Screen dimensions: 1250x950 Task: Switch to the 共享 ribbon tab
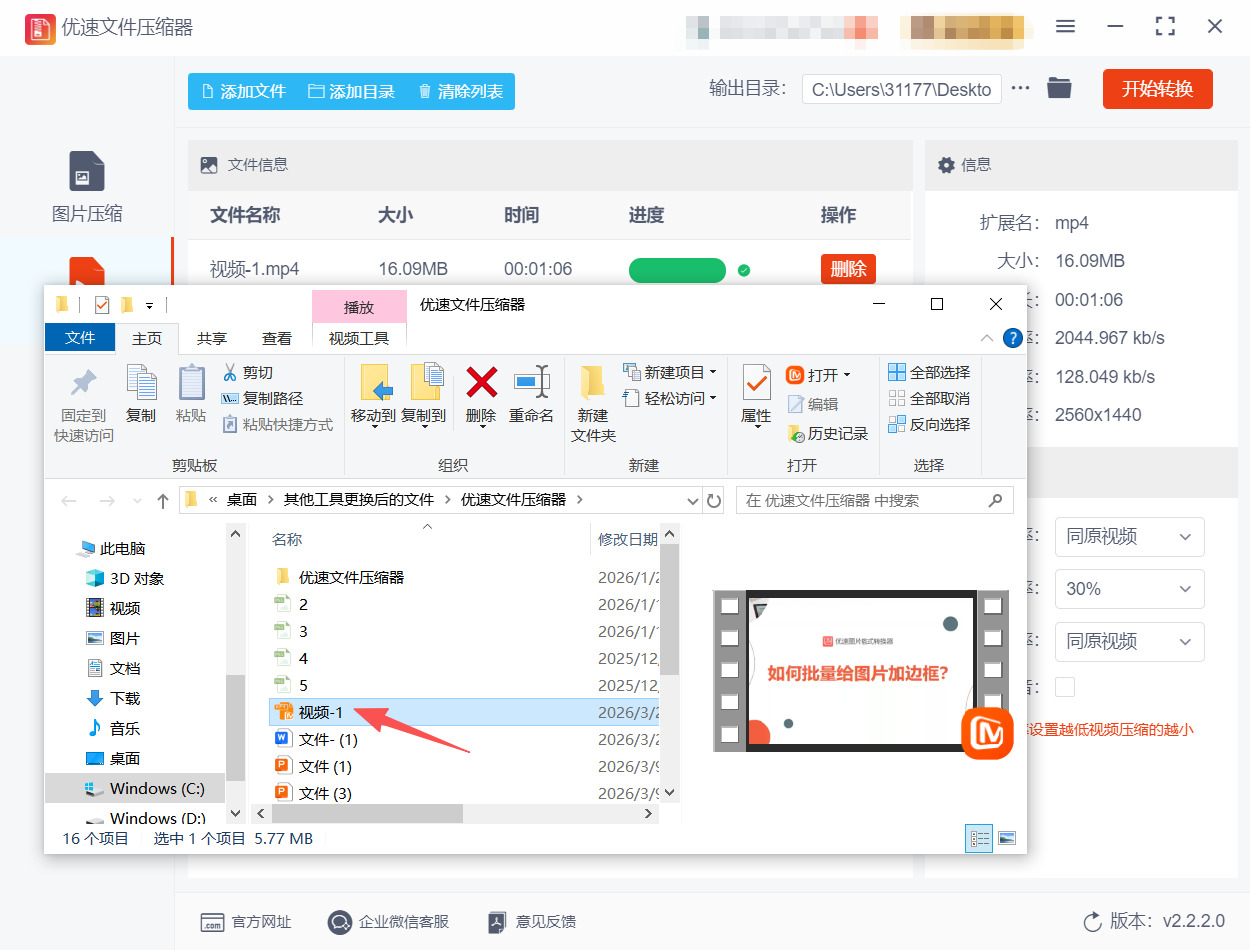coord(211,338)
